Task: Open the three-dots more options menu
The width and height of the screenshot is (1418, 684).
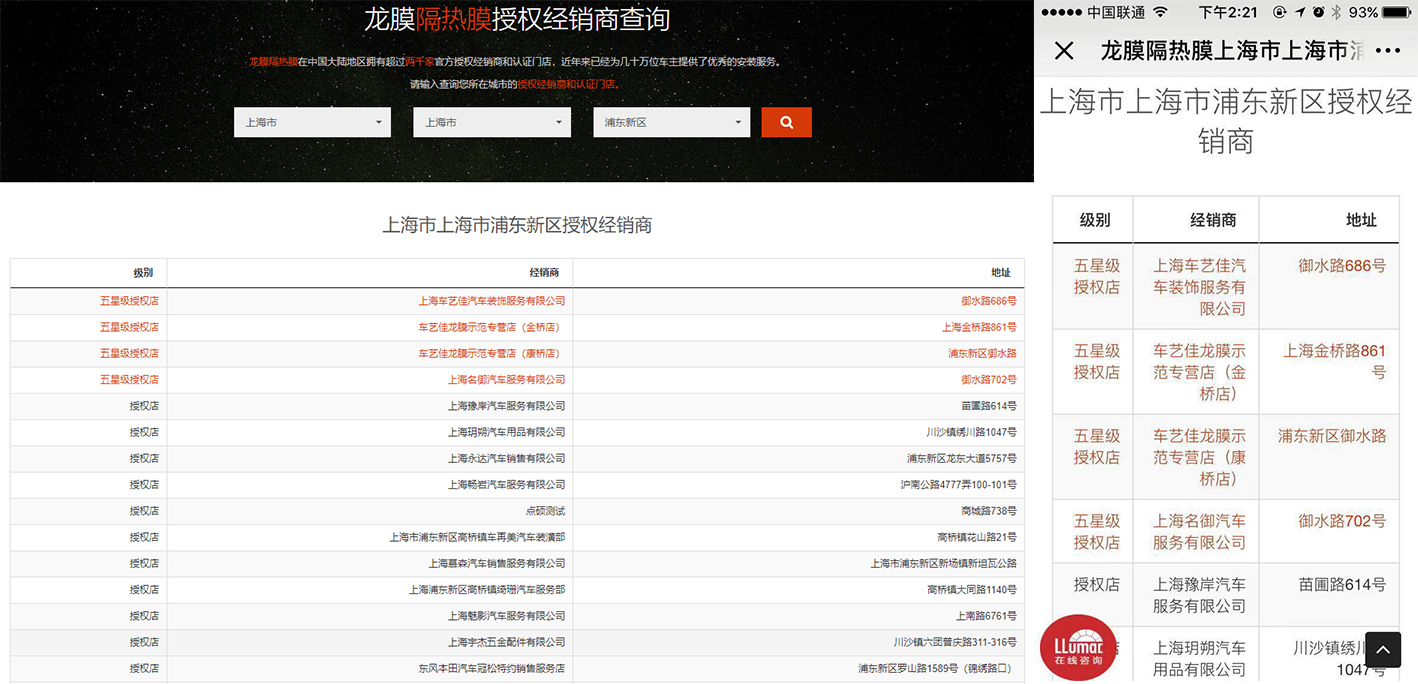Action: click(x=1388, y=51)
